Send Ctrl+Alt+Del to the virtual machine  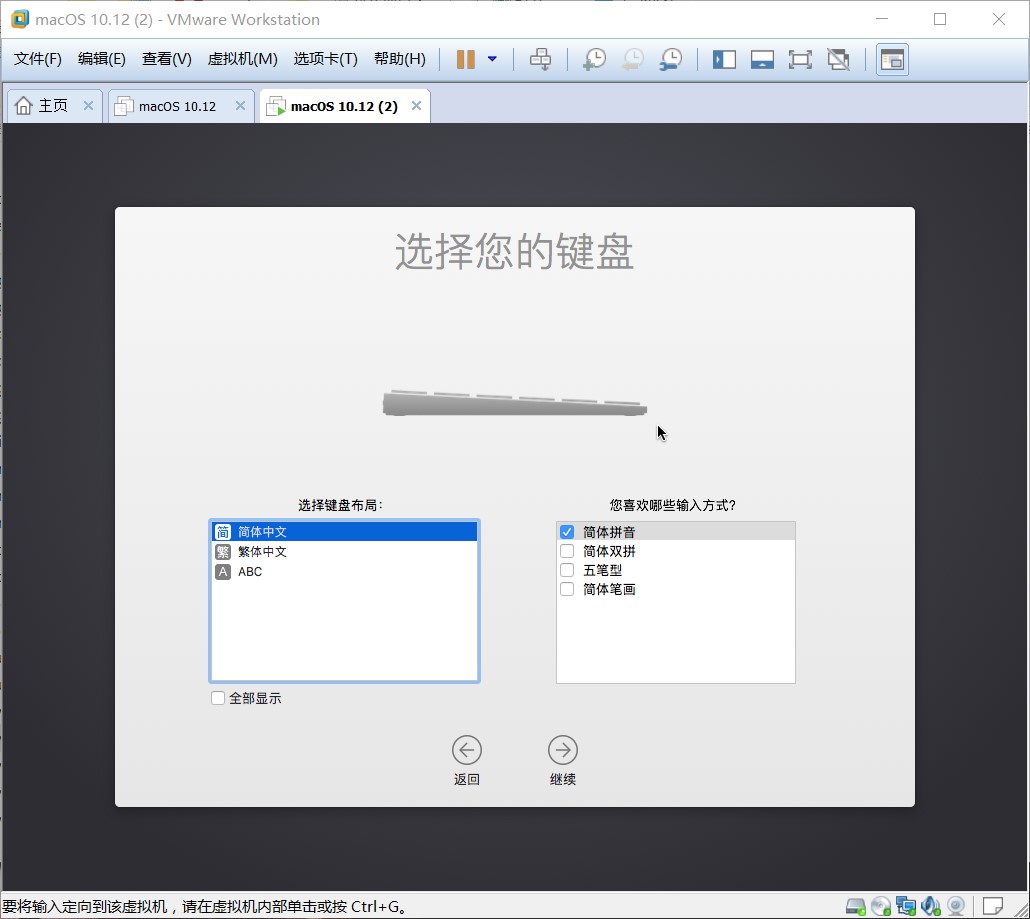pos(540,59)
